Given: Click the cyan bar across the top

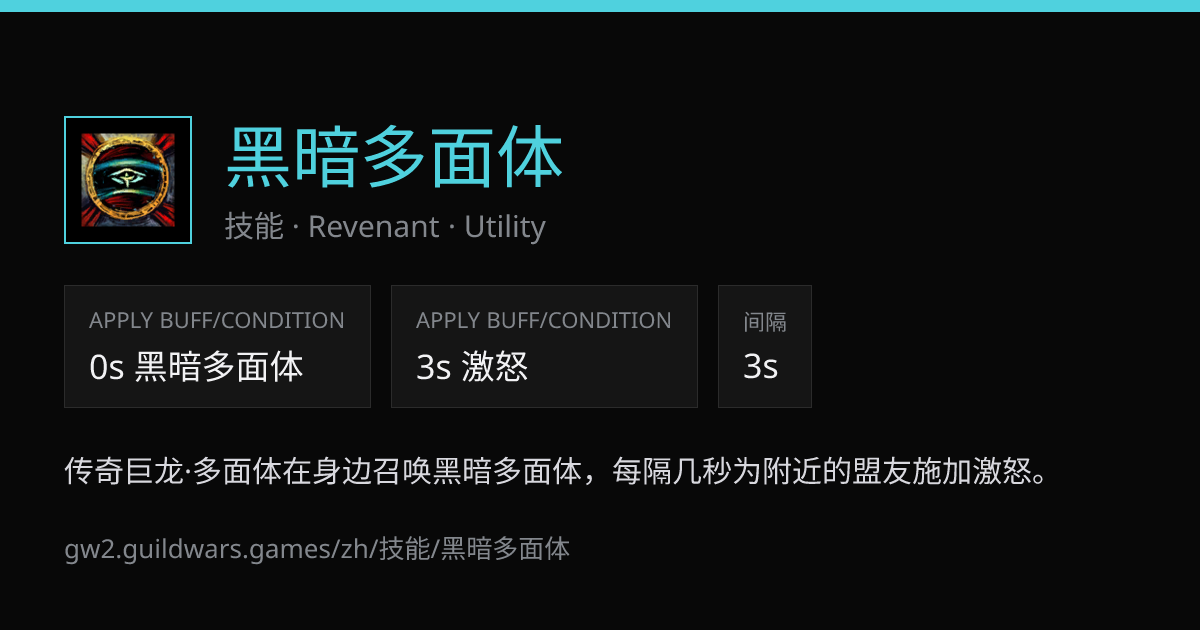Looking at the screenshot, I should (600, 6).
